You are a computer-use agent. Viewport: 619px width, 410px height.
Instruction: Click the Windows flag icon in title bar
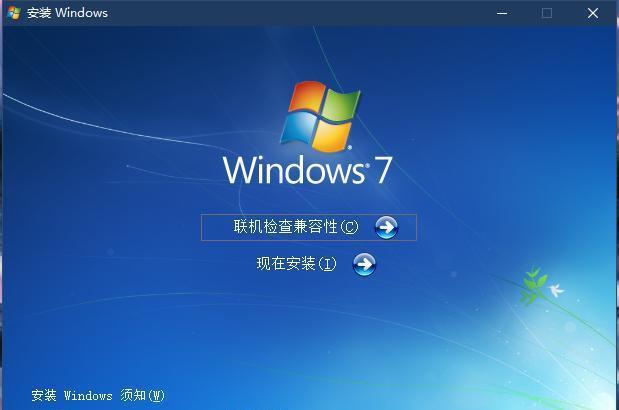[14, 13]
